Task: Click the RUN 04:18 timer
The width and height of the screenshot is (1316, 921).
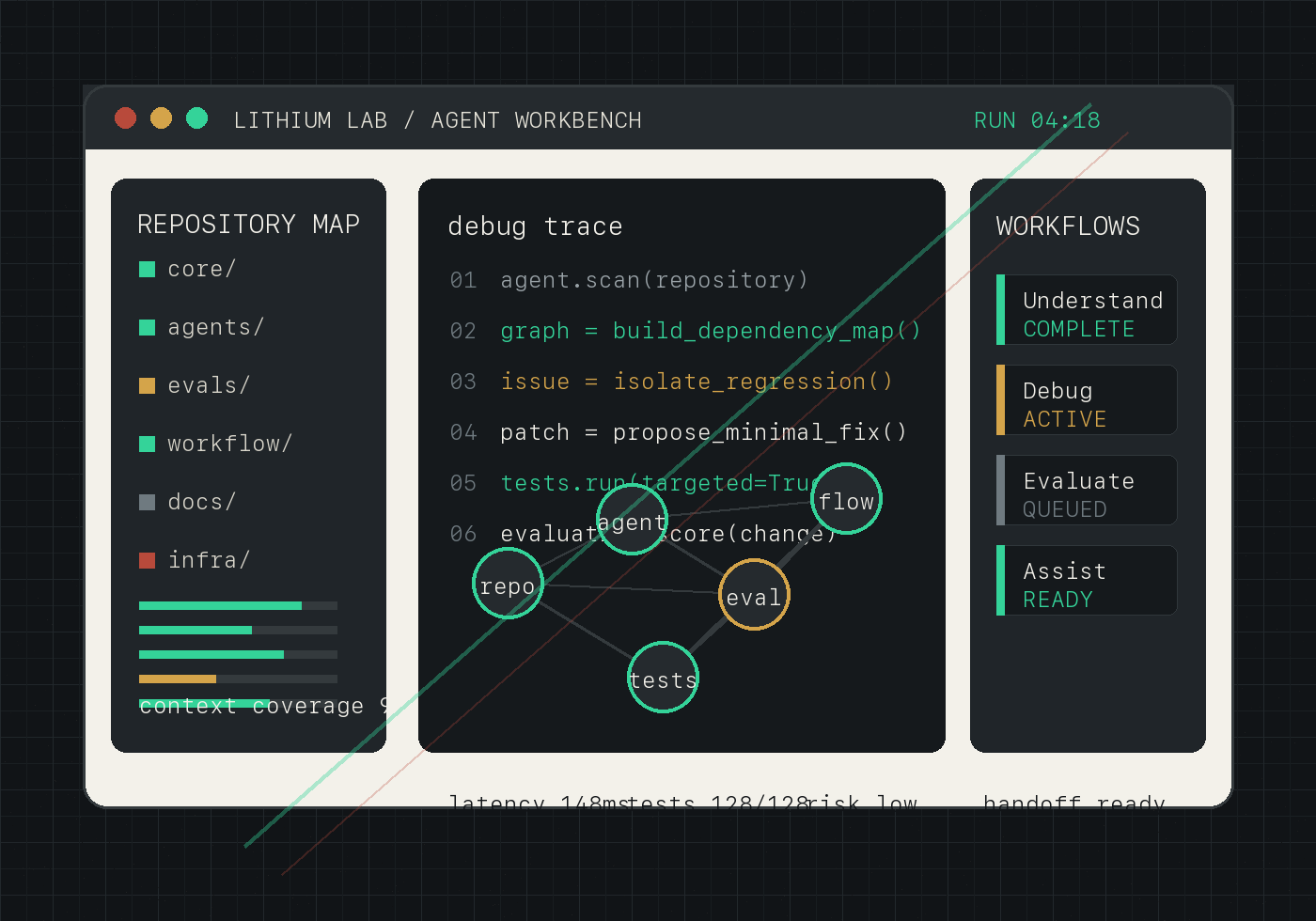Action: tap(1037, 121)
